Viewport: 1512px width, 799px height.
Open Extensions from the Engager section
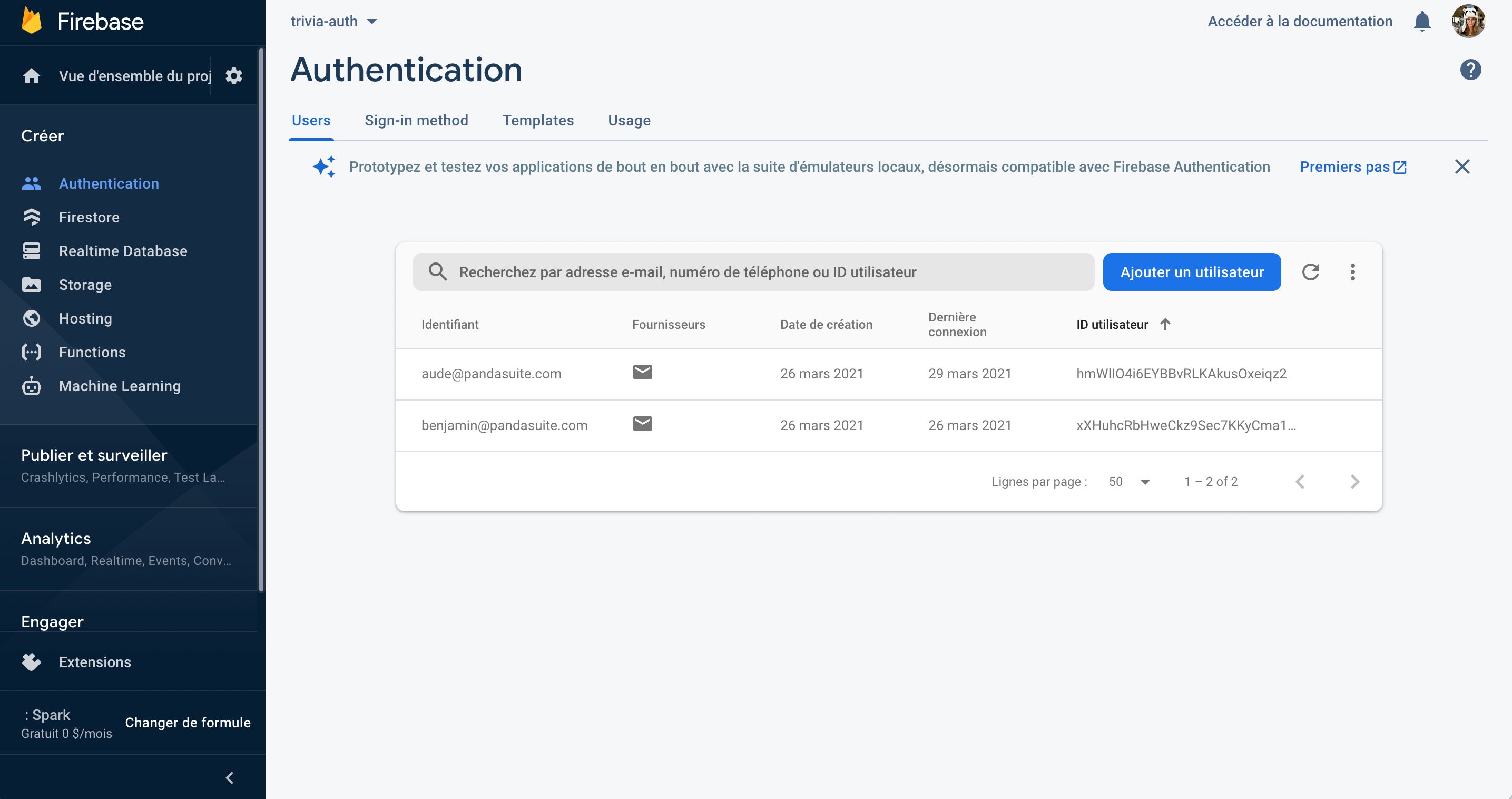coord(94,661)
